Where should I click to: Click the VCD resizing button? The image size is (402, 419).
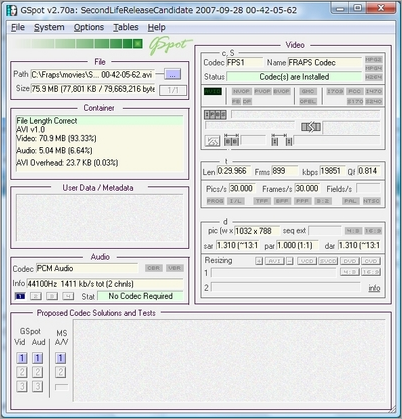click(307, 261)
